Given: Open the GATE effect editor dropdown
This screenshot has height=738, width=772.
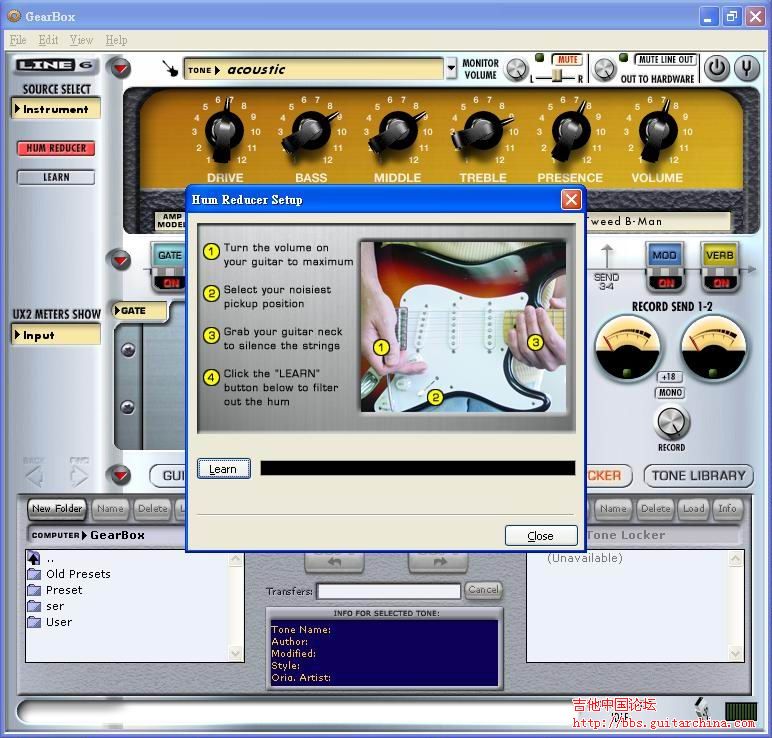Looking at the screenshot, I should pos(140,311).
